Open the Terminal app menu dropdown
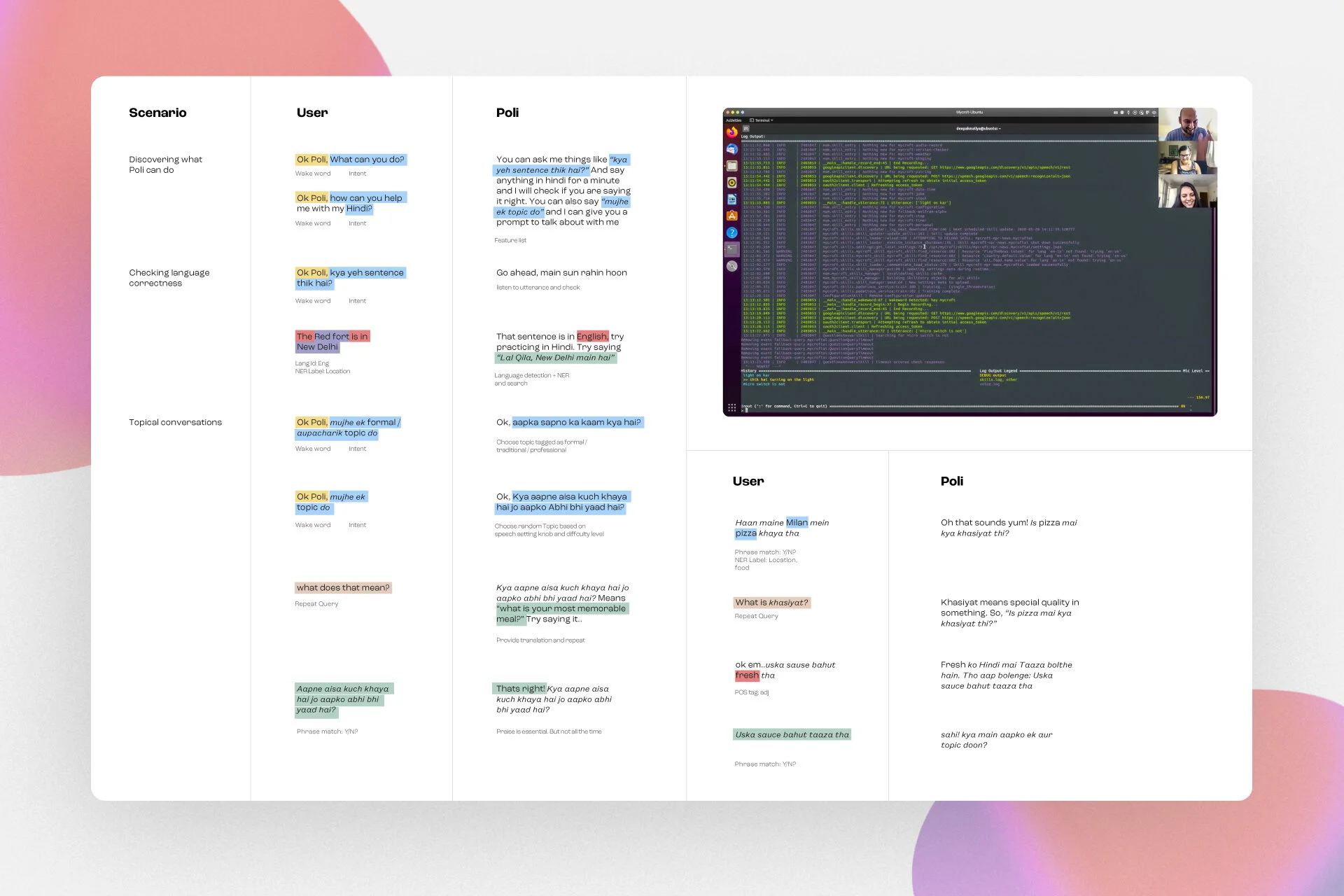Screen dimensions: 1344x896 tap(764, 120)
